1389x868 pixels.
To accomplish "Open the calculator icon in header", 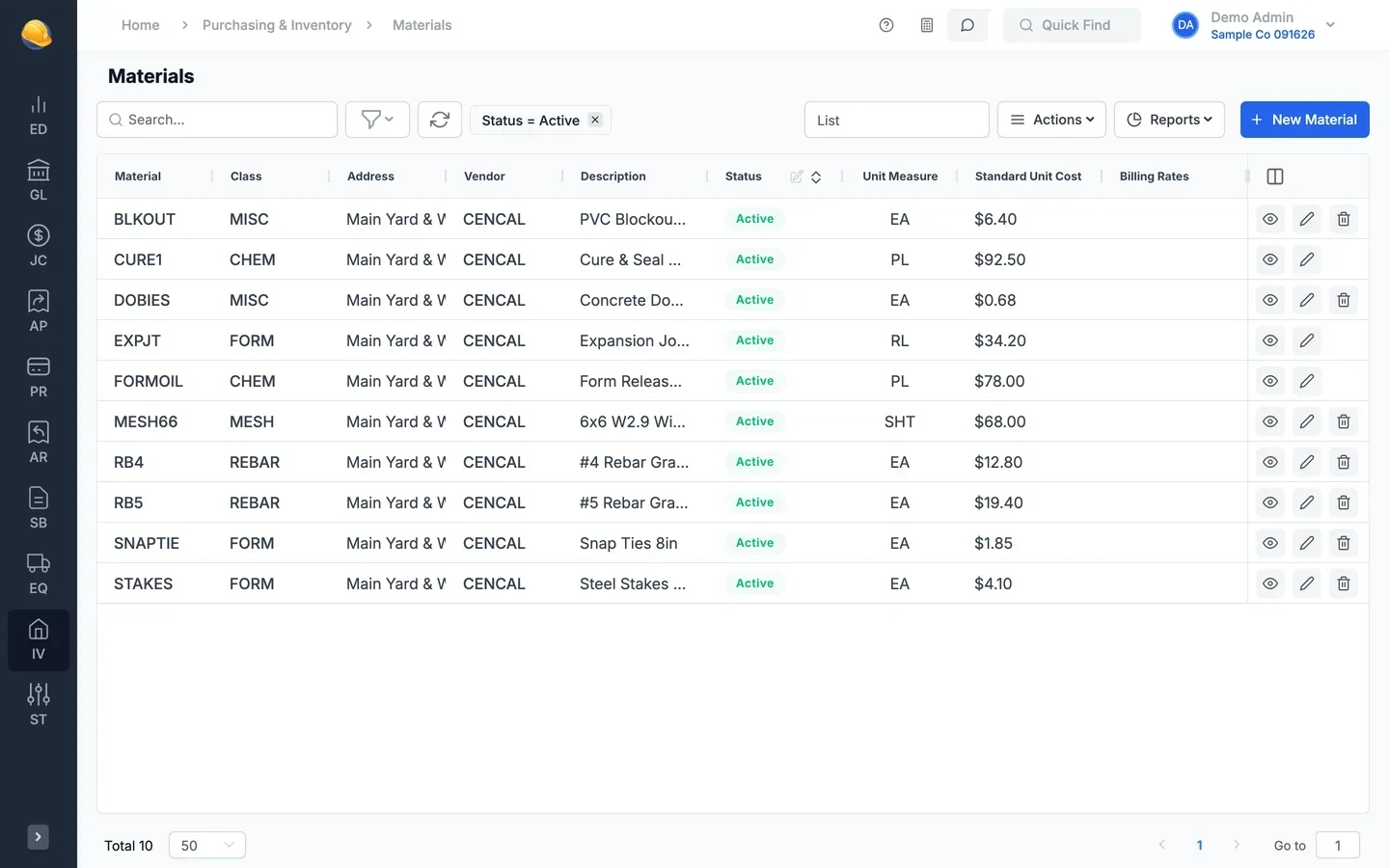I will tap(927, 25).
